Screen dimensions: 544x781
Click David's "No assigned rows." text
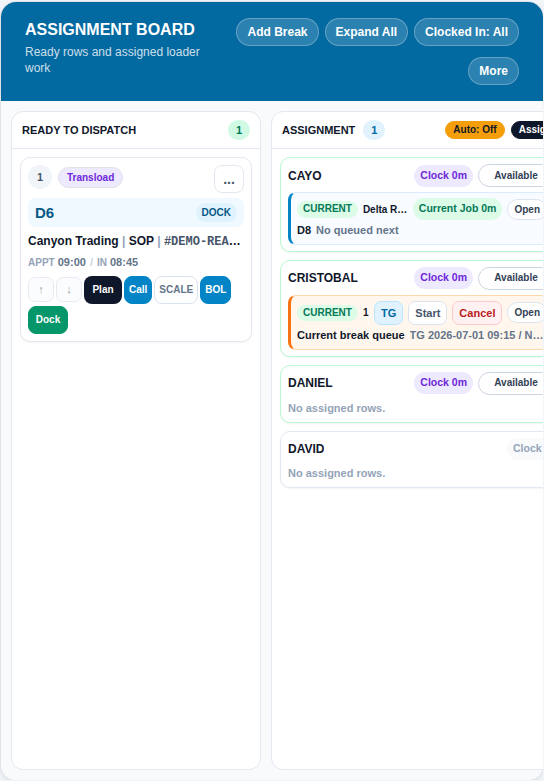337,473
